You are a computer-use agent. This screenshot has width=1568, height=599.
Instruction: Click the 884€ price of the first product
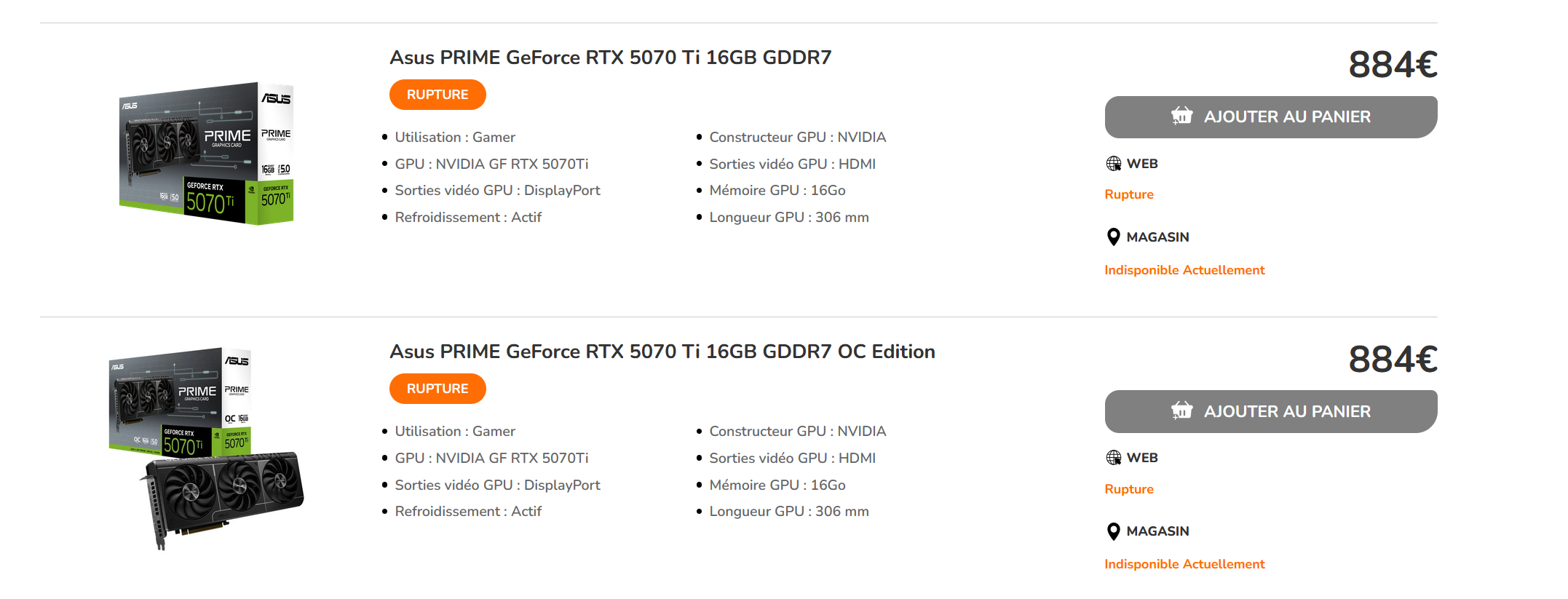pos(1392,65)
